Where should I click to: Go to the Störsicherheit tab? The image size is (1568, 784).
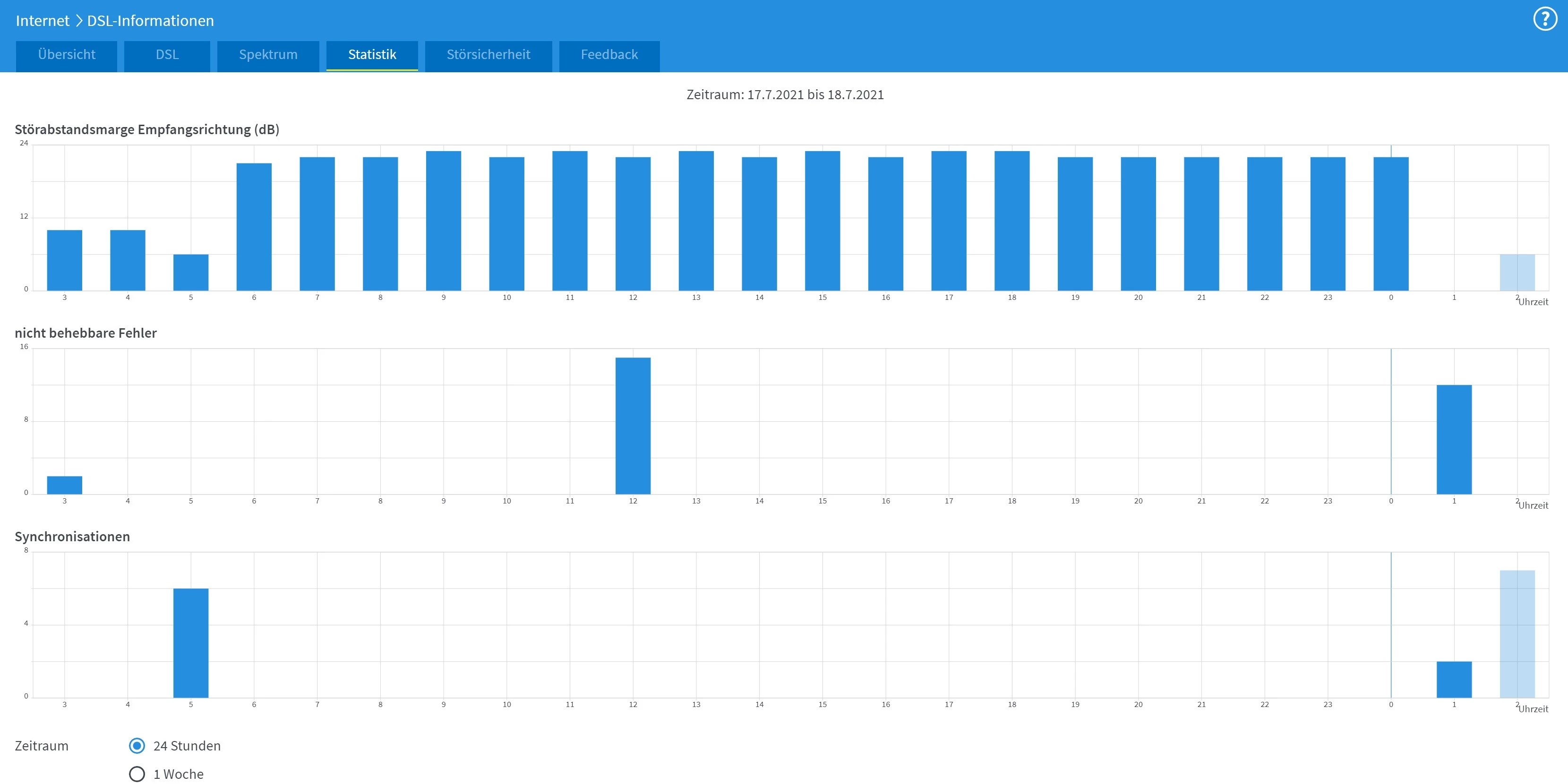click(488, 55)
